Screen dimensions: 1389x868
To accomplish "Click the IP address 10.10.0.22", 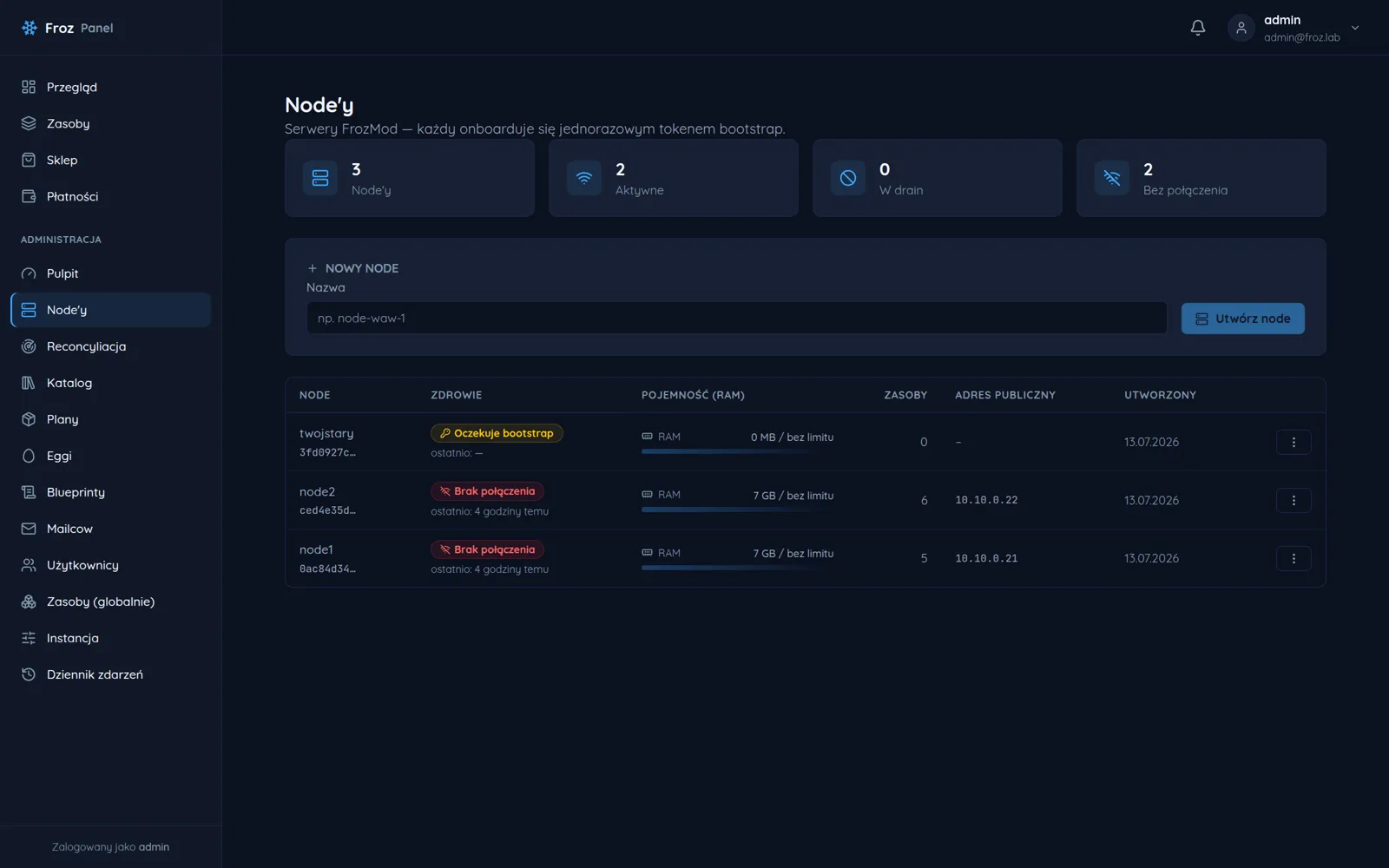I will coord(986,500).
